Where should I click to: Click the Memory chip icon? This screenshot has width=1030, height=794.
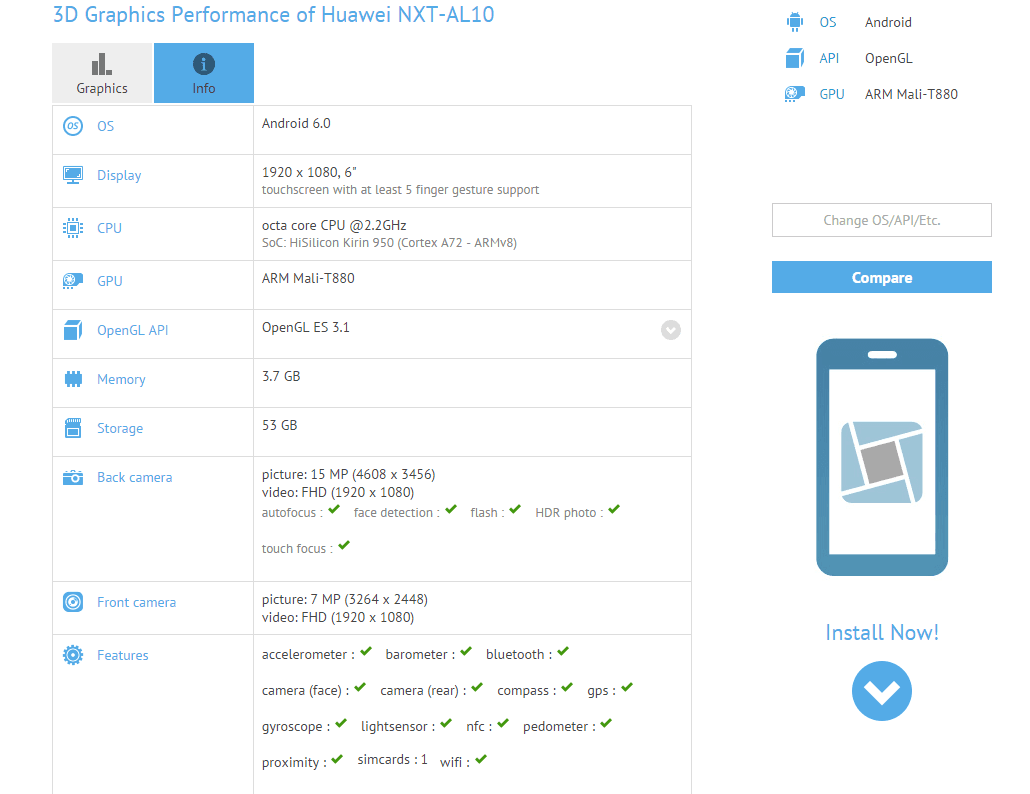73,379
